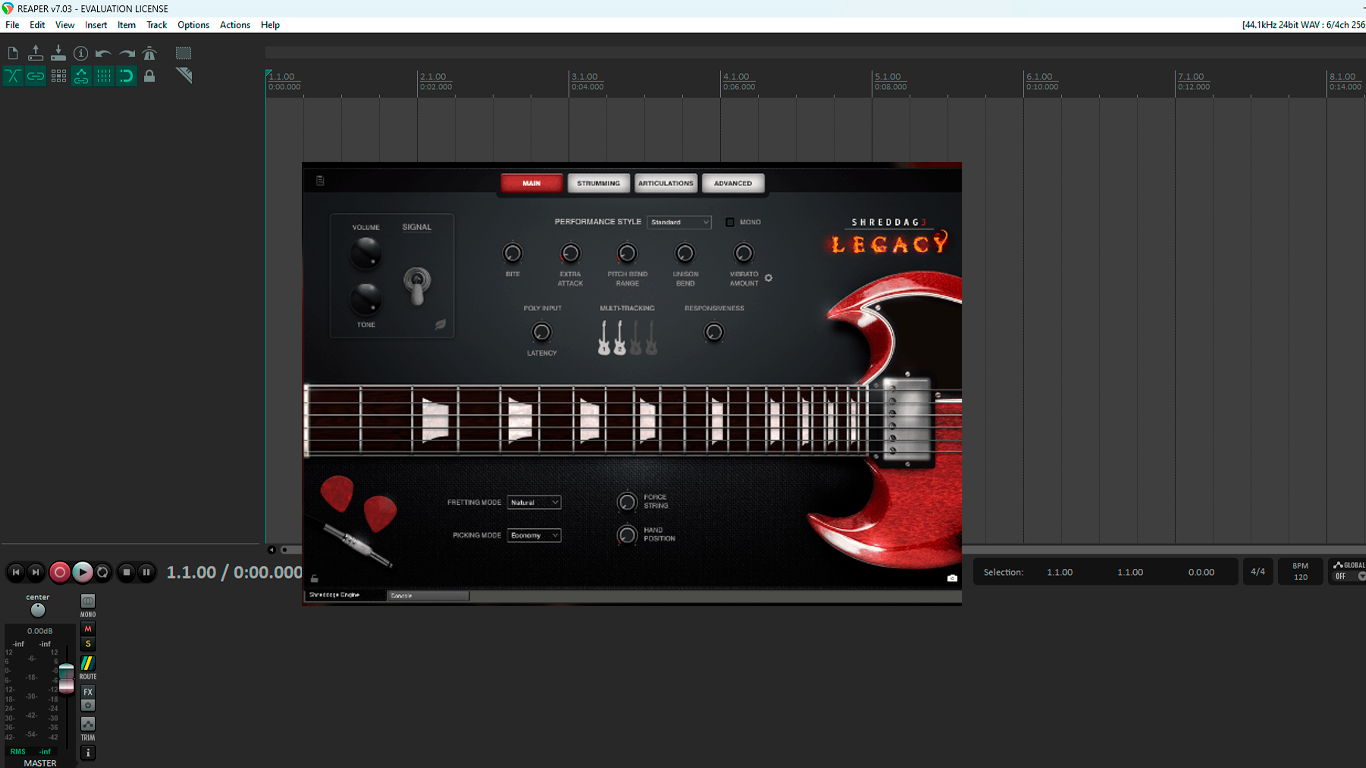The image size is (1366, 768).
Task: Toggle master FX bypass power icon
Action: pyautogui.click(x=88, y=705)
